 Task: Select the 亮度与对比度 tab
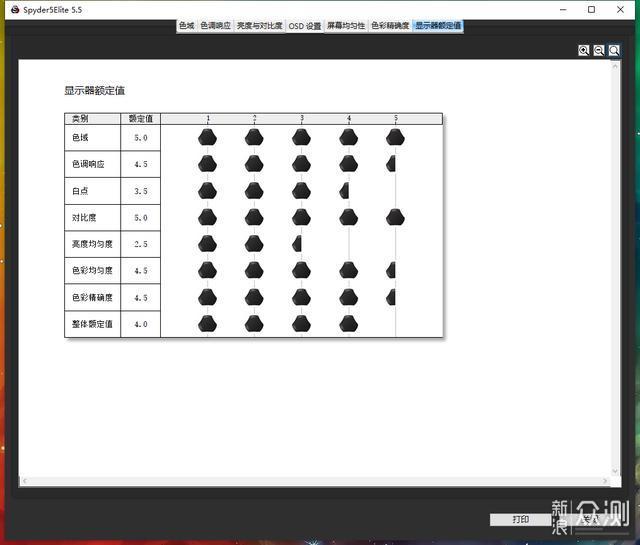pyautogui.click(x=260, y=26)
